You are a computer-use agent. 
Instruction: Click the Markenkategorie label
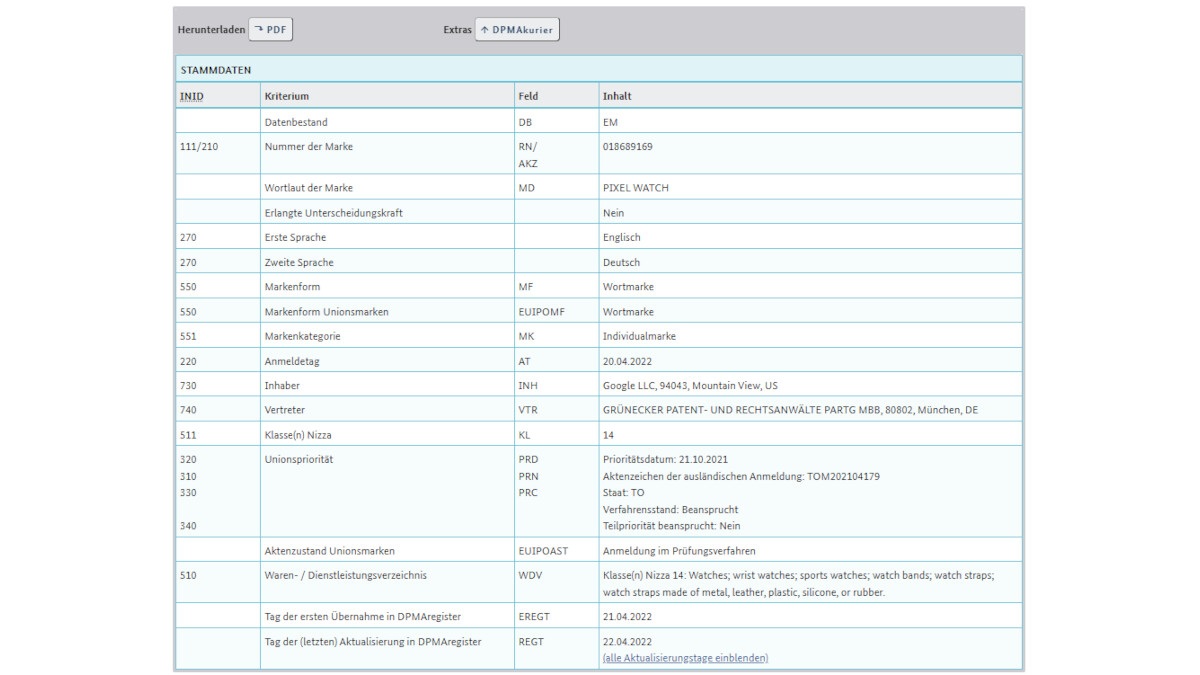[x=303, y=336]
